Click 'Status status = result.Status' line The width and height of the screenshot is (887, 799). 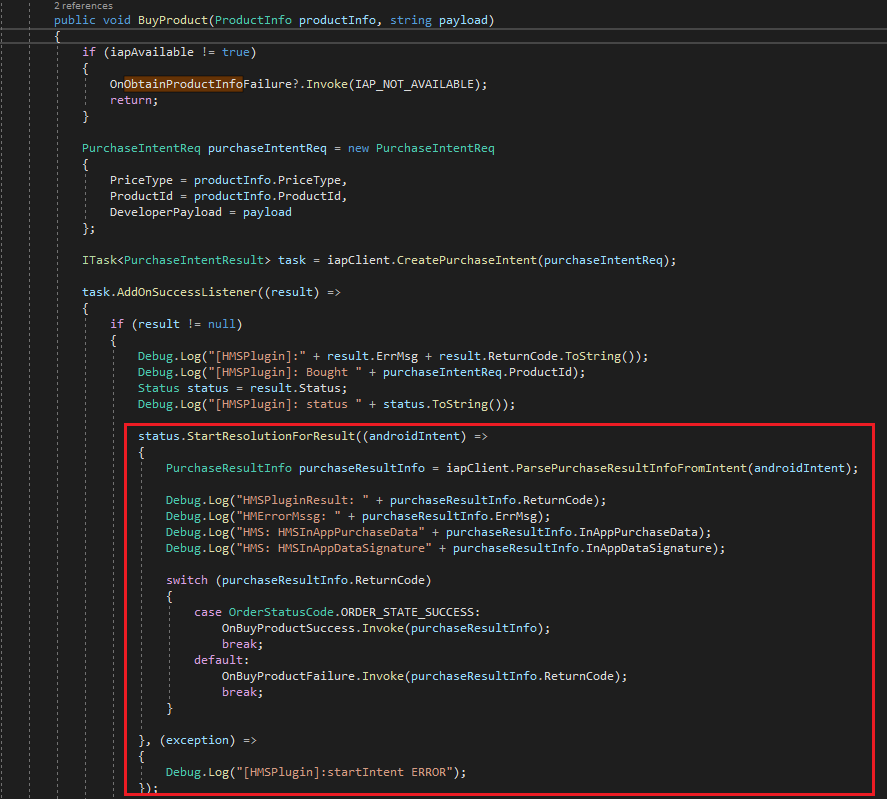pyautogui.click(x=243, y=388)
